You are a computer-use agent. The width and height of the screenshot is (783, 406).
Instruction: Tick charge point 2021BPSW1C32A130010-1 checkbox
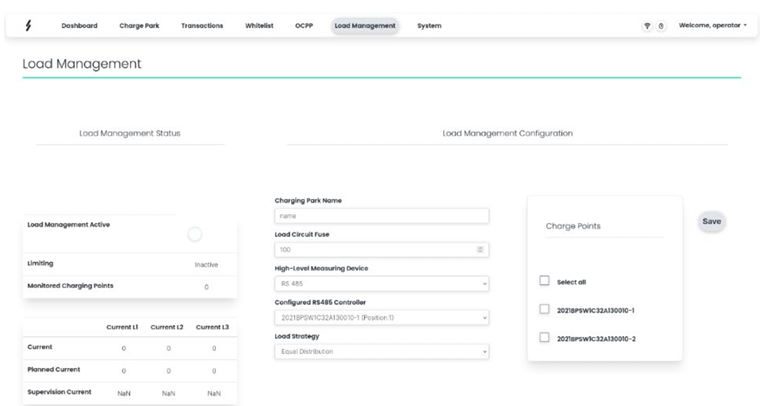click(545, 309)
